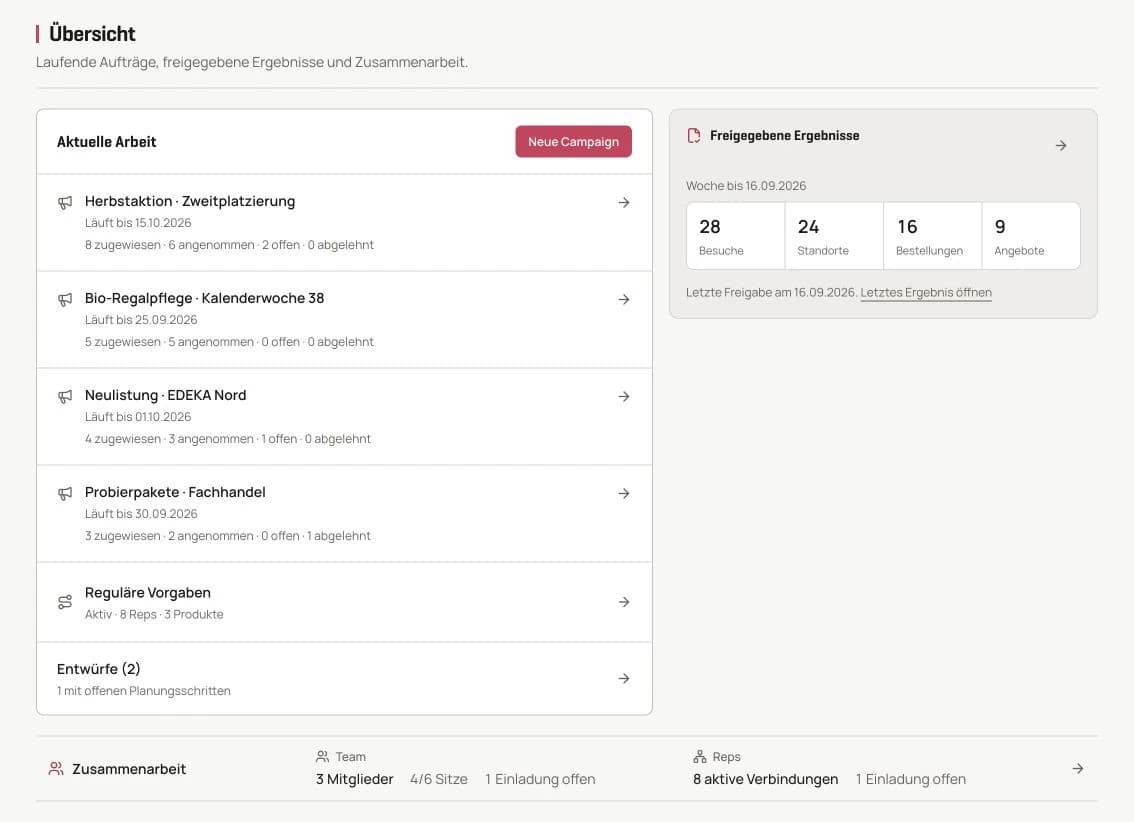Click megaphone icon beside Bio-Regalpflege
Image resolution: width=1134 pixels, height=822 pixels.
pyautogui.click(x=65, y=299)
